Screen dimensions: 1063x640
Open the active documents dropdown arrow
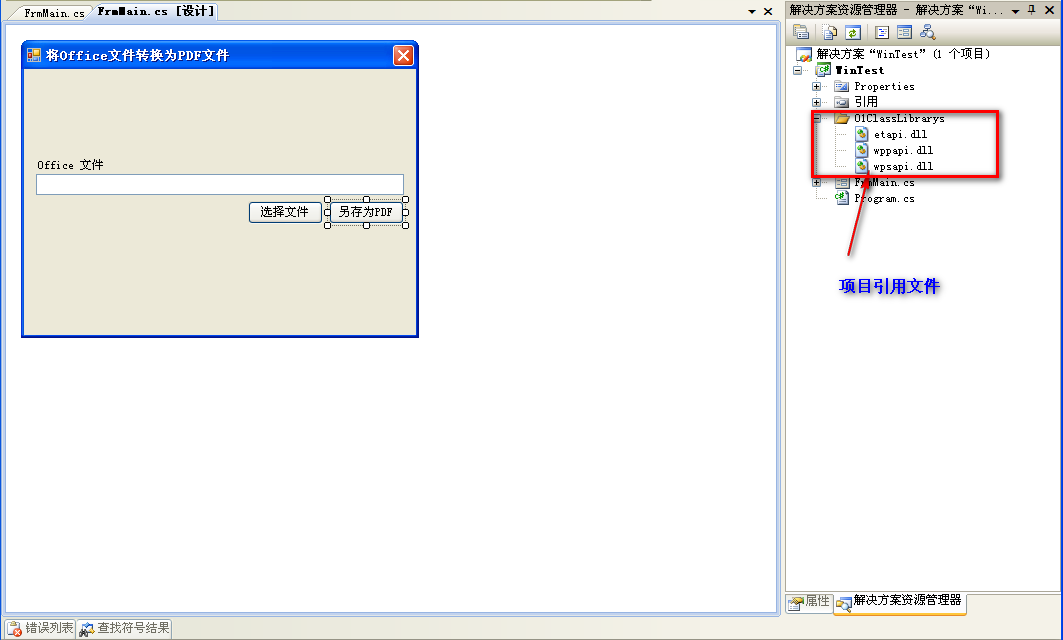click(x=752, y=12)
